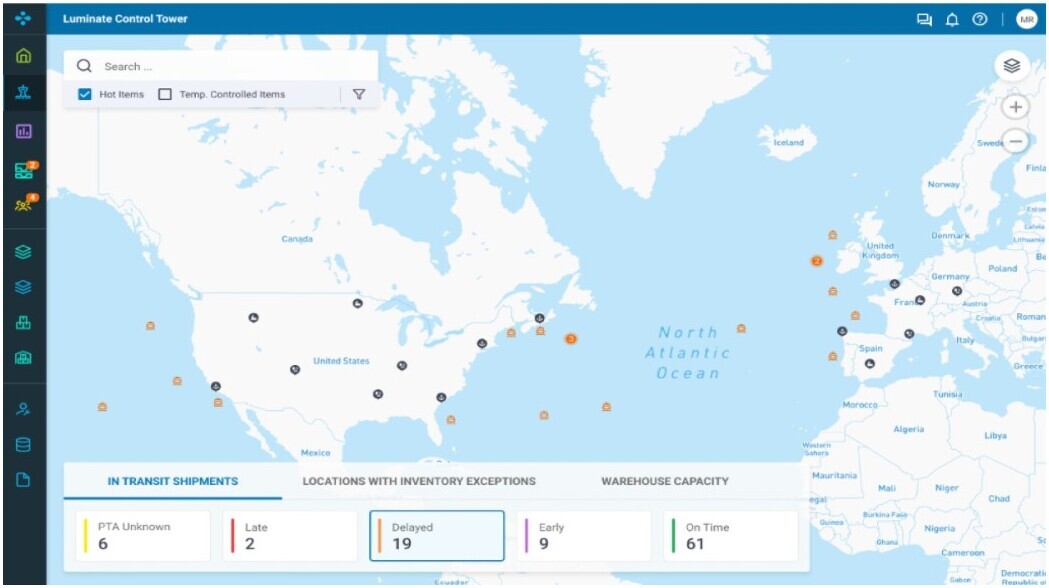Switch to Warehouse Capacity tab
1049x588 pixels.
[x=665, y=482]
